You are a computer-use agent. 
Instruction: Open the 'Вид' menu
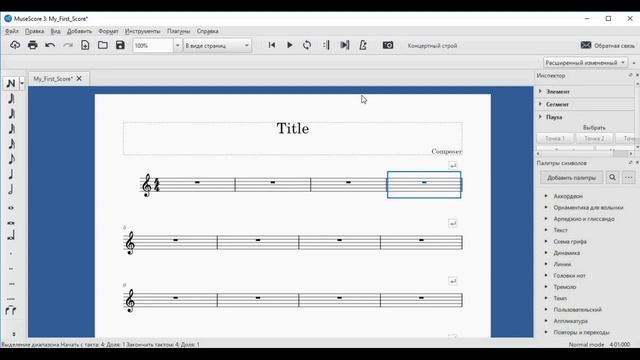click(56, 31)
